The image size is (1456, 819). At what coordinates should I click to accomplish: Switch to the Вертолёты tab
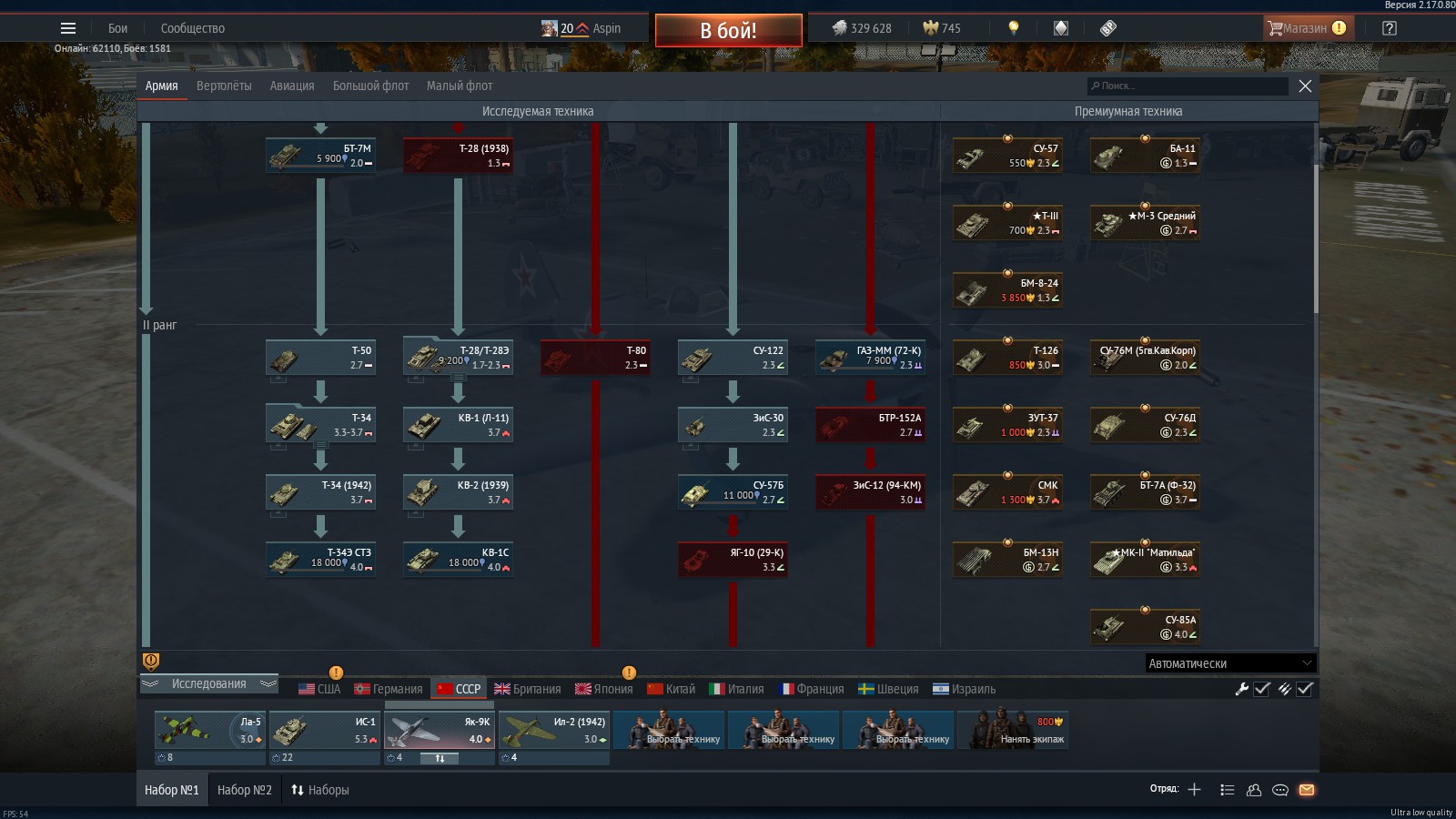tap(224, 86)
